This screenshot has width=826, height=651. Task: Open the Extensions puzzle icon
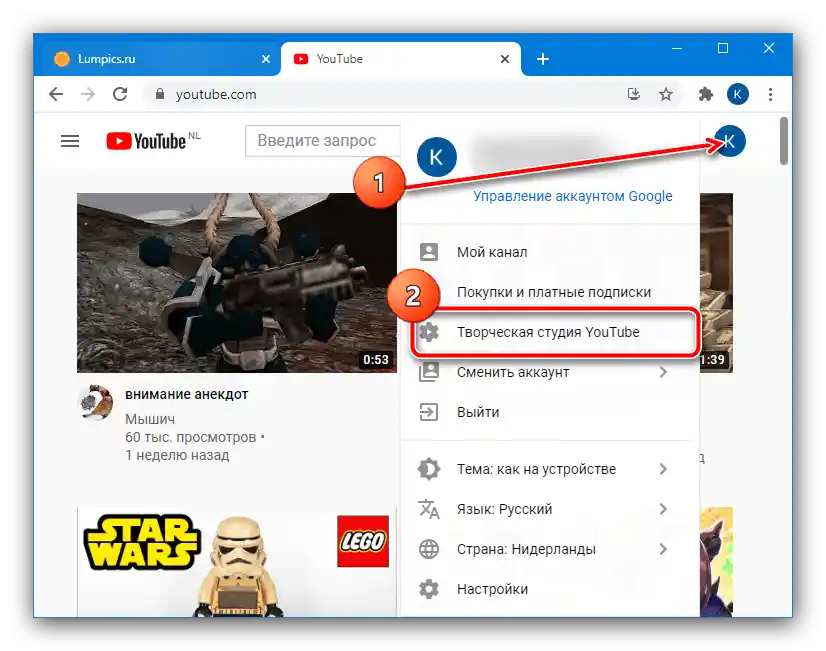(705, 94)
